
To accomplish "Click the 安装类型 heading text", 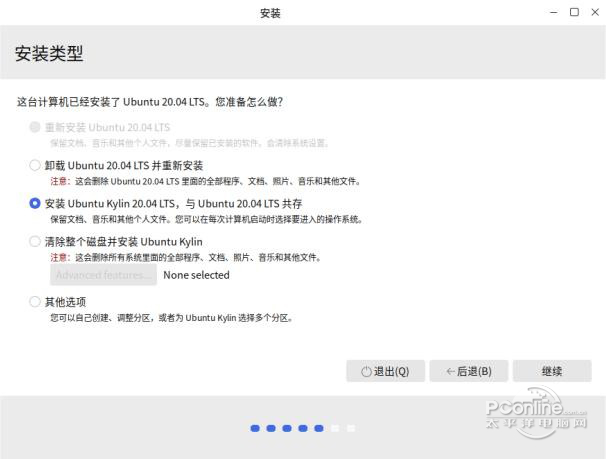I will tap(49, 53).
